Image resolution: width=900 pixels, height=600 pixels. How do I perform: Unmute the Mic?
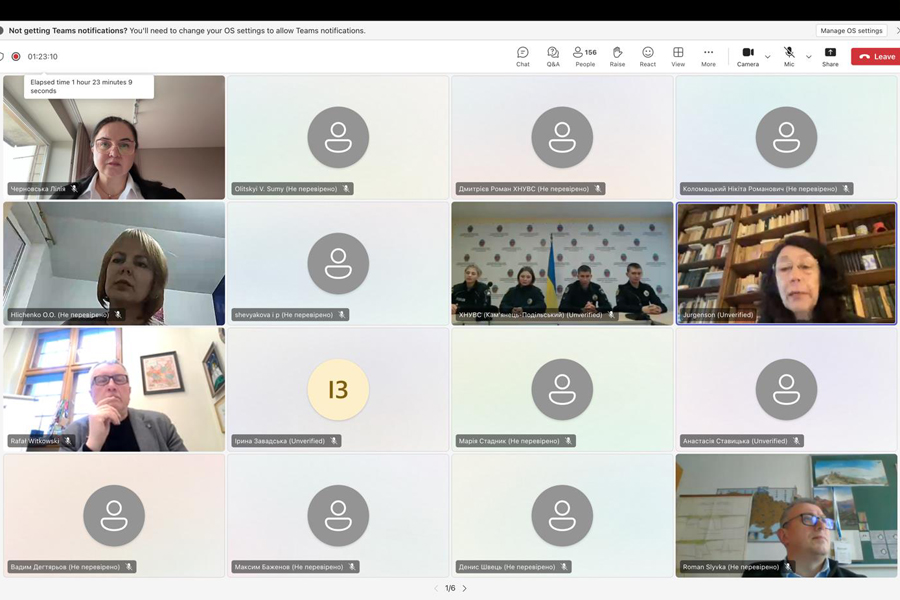tap(789, 56)
